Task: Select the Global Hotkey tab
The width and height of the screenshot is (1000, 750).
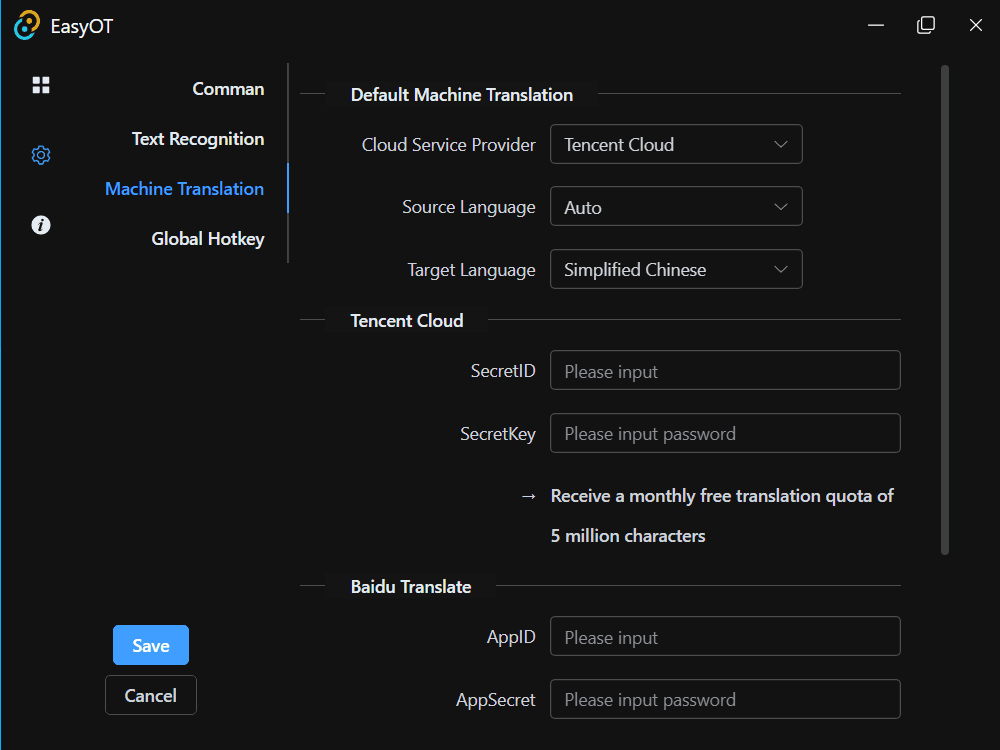Action: (x=208, y=239)
